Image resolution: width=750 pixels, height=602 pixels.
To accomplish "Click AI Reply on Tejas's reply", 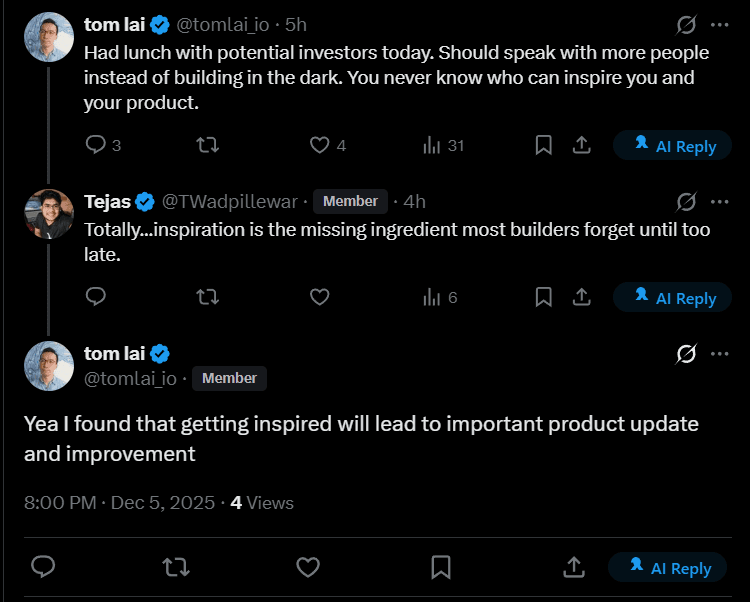I will point(673,298).
